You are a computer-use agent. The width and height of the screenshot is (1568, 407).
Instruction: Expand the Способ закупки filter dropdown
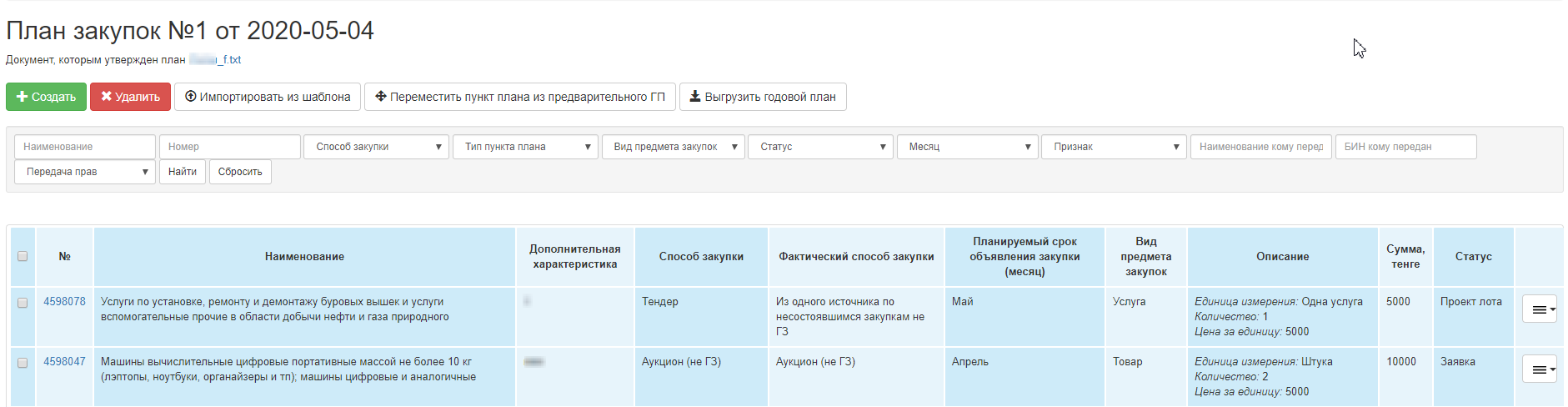coord(376,147)
